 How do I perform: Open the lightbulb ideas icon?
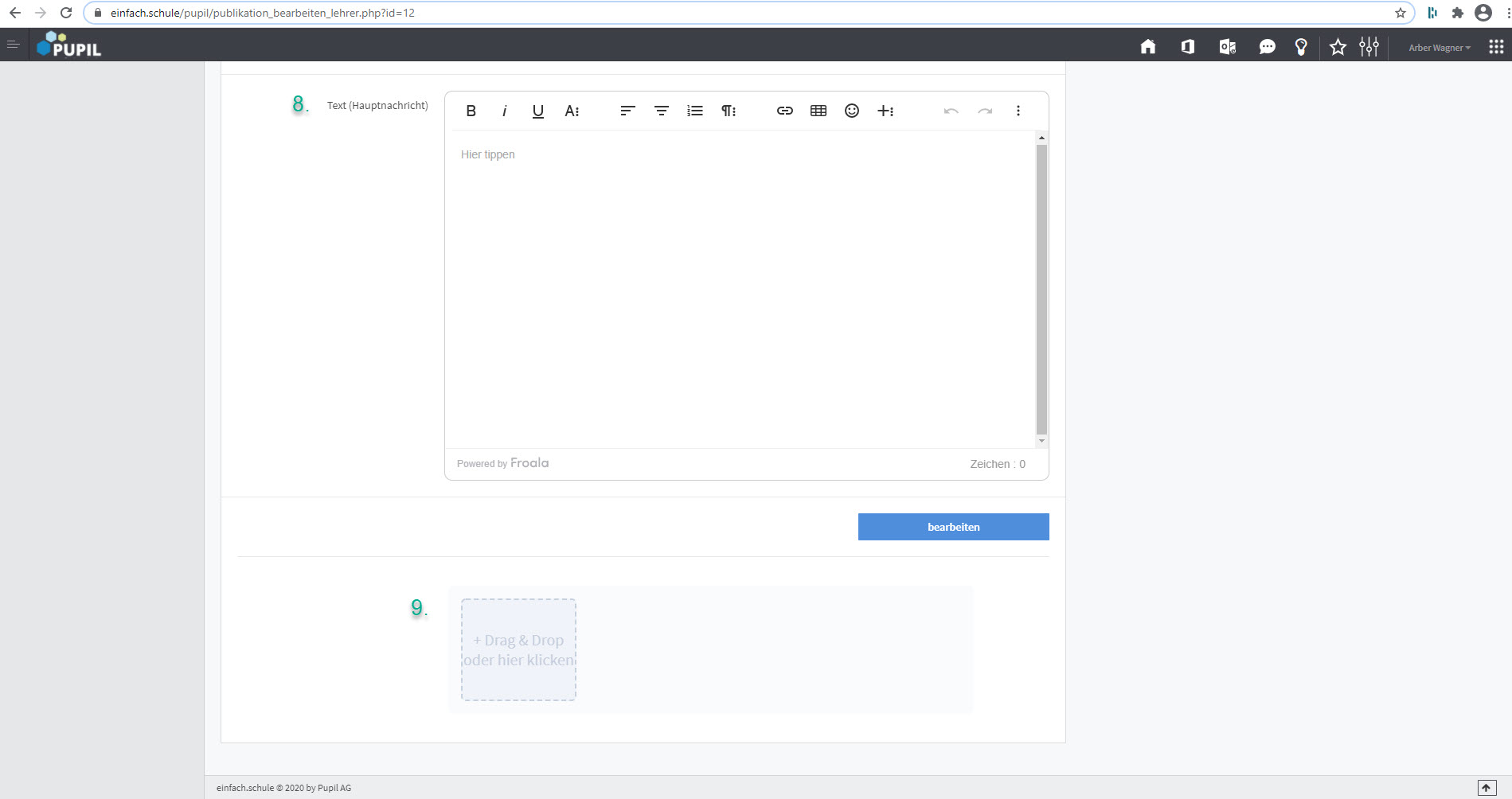pyautogui.click(x=1301, y=47)
